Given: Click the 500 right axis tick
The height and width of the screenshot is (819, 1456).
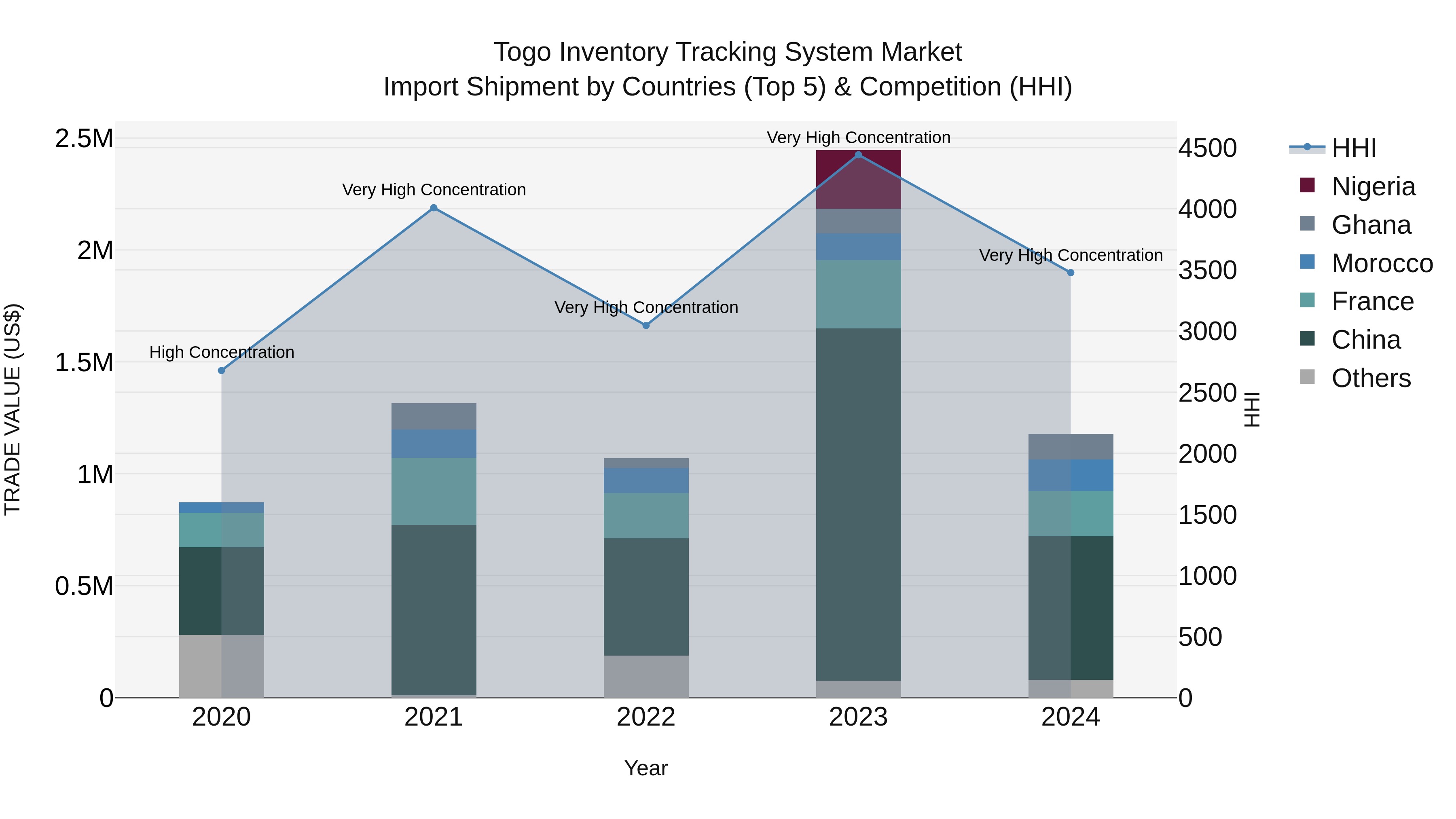Looking at the screenshot, I should tap(1200, 637).
